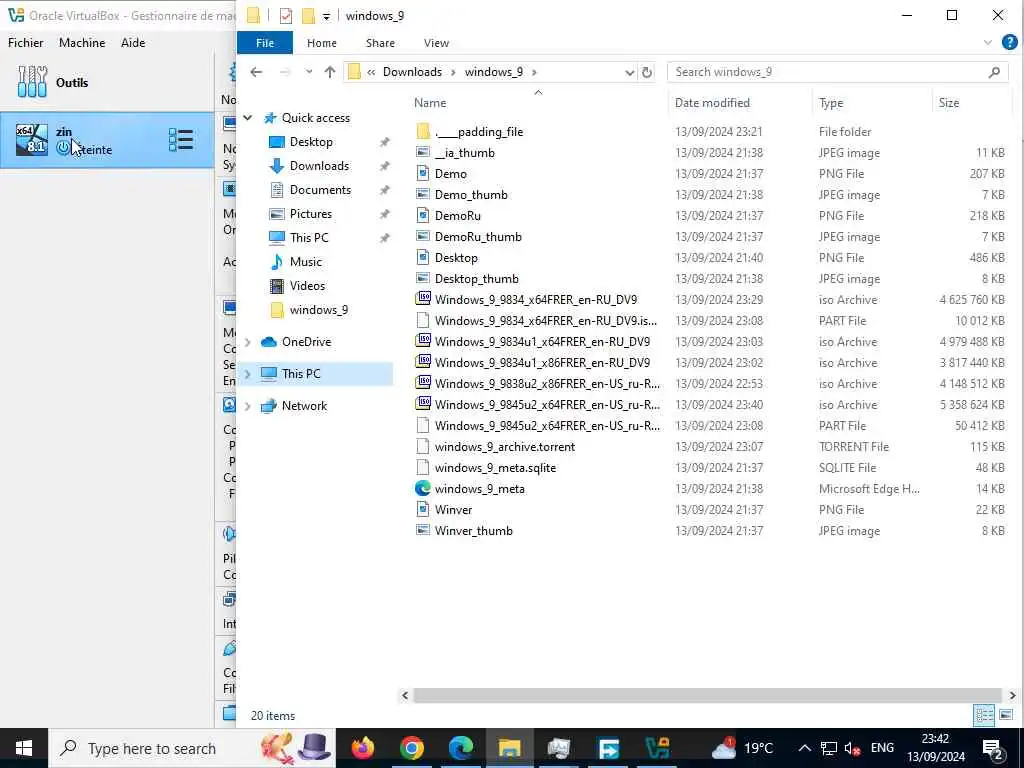Select the Desktop PNG file row
Image resolution: width=1024 pixels, height=768 pixels.
point(710,258)
